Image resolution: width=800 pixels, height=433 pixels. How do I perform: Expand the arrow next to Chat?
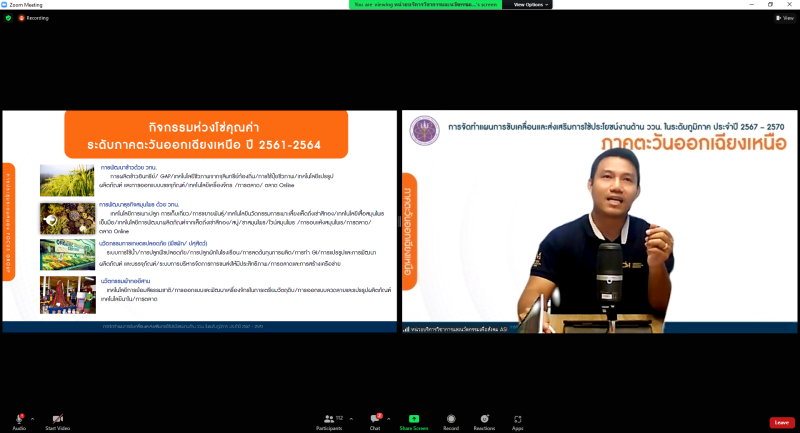pos(390,418)
